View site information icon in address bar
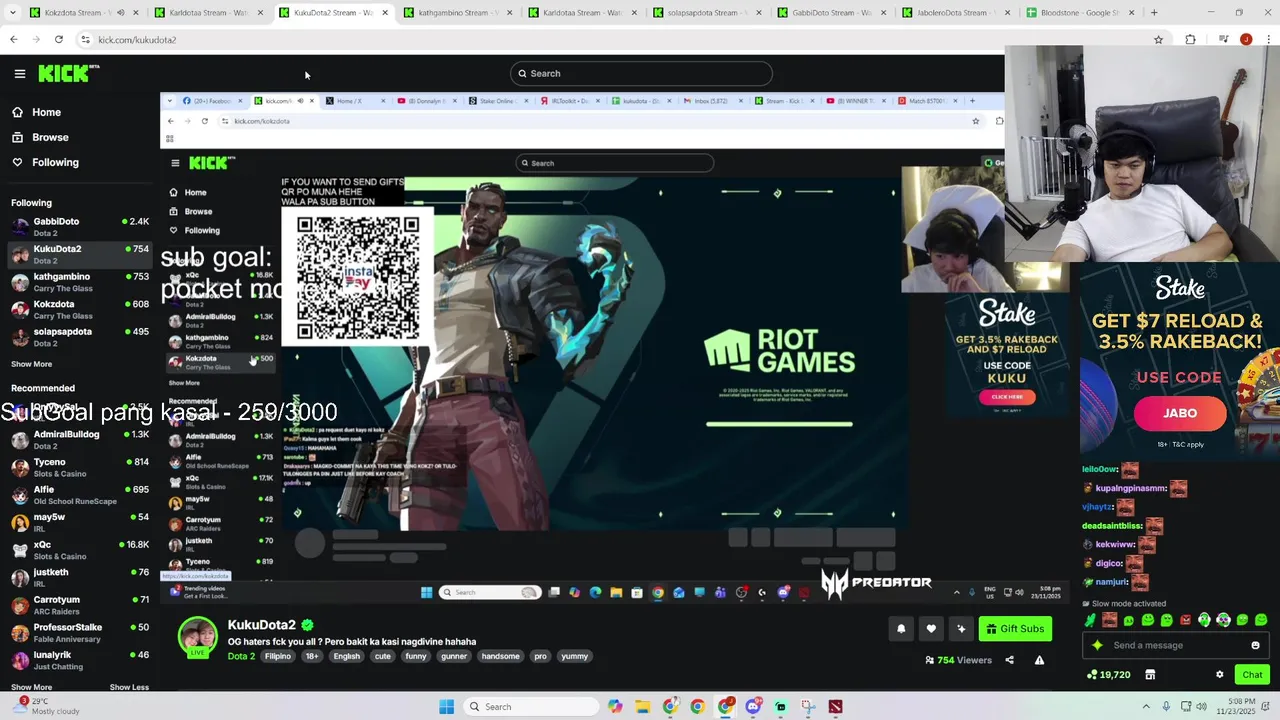This screenshot has height=720, width=1280. click(x=86, y=40)
